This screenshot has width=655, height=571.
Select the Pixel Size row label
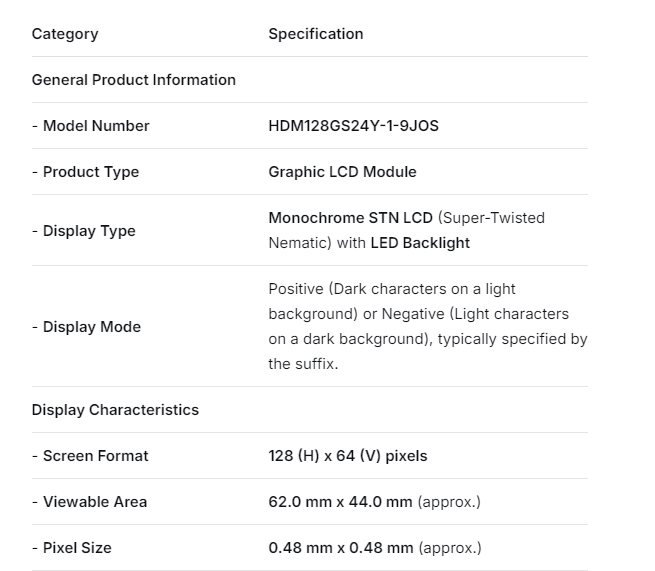(72, 548)
